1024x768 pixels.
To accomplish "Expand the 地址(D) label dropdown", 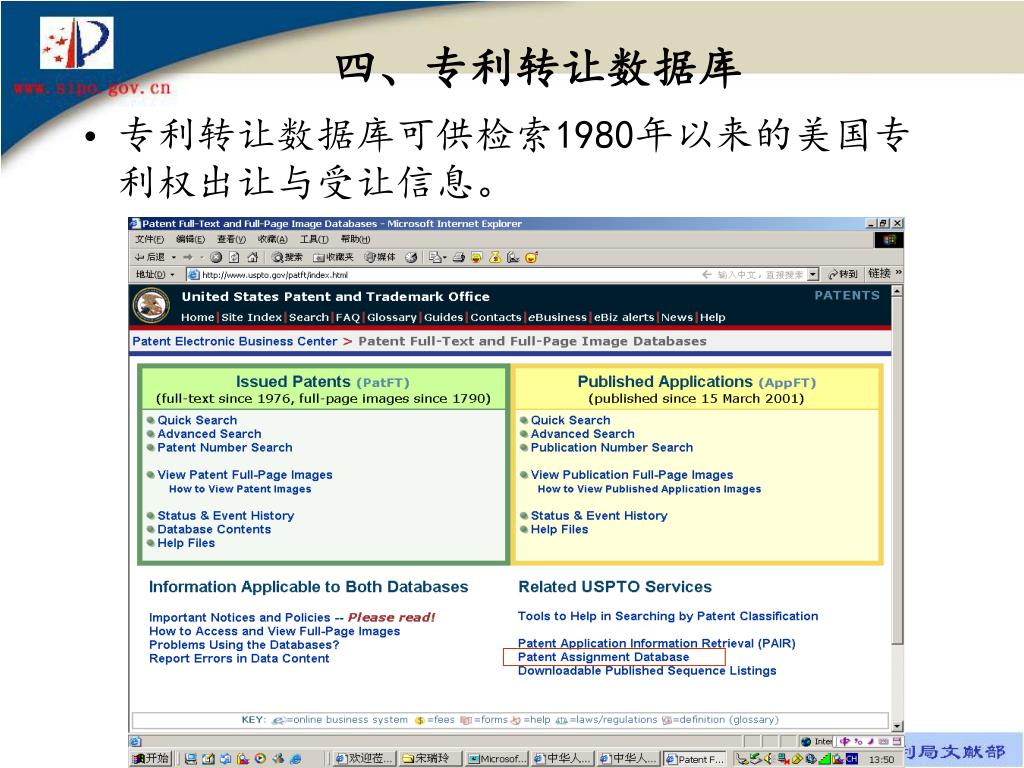I will [x=172, y=274].
